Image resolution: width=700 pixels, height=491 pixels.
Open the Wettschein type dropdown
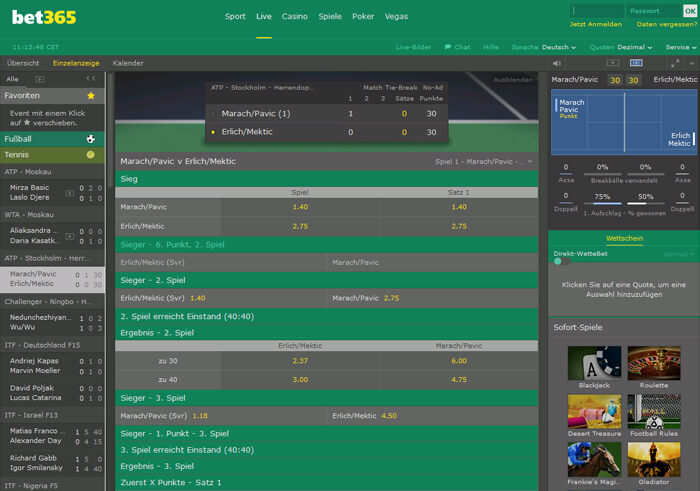(x=679, y=254)
